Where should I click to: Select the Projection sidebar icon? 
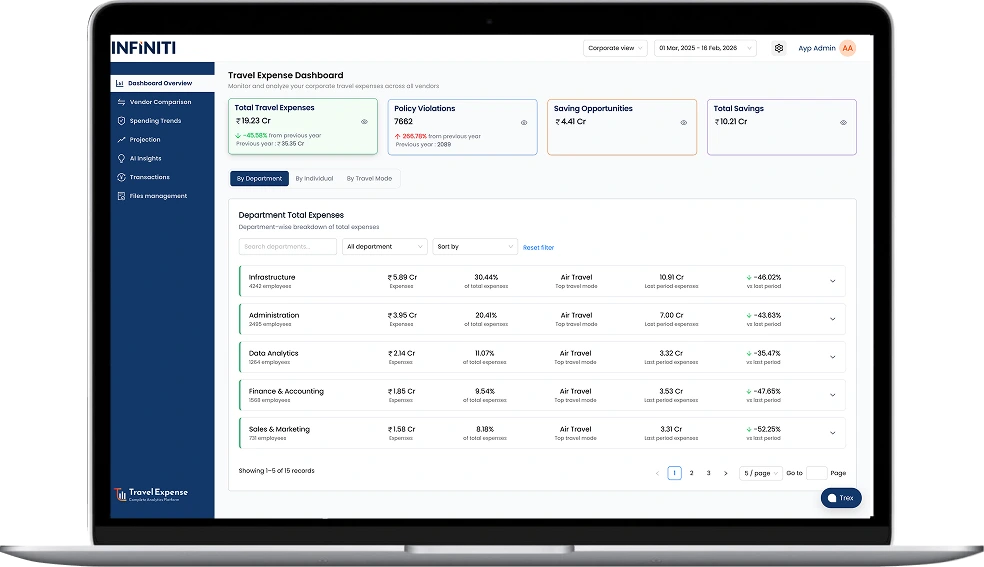pyautogui.click(x=120, y=140)
